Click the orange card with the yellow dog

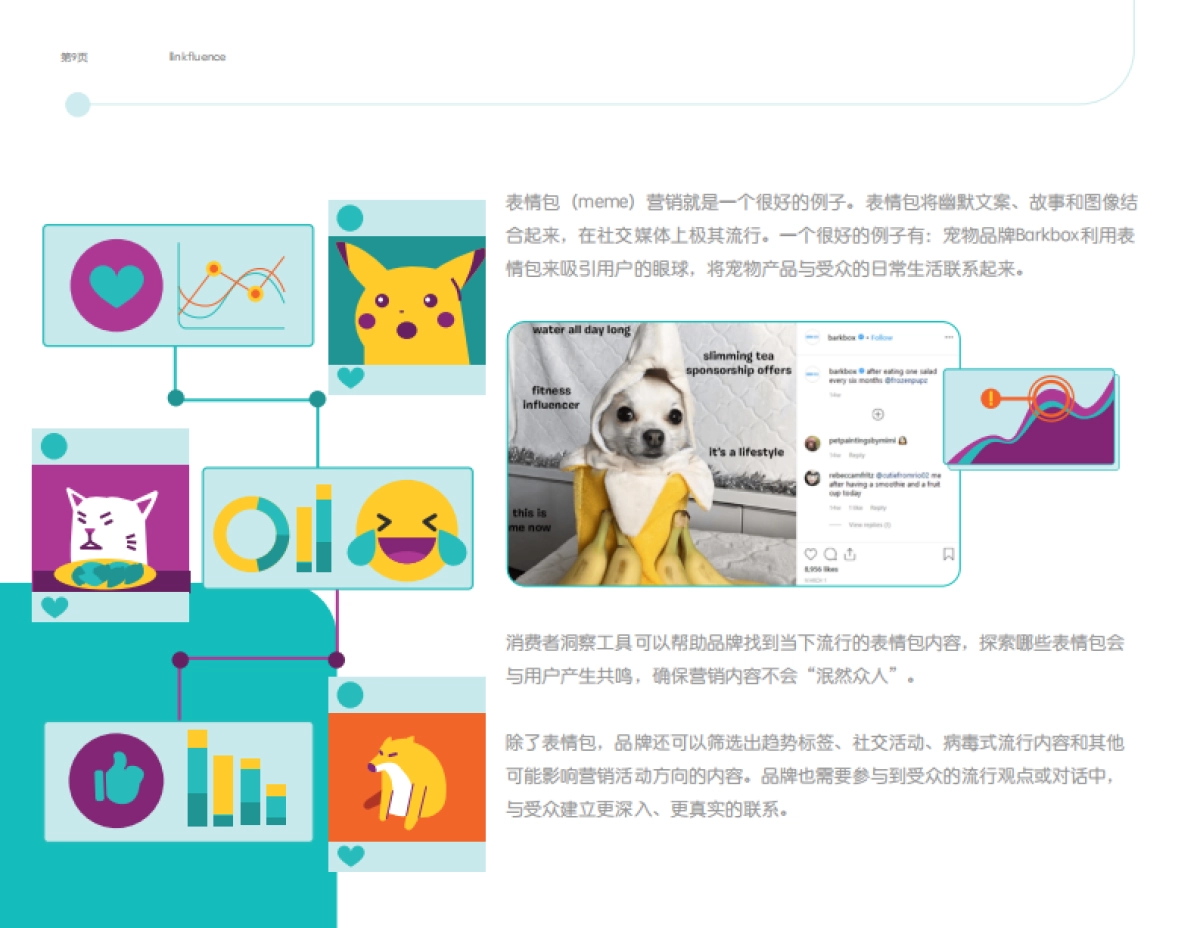point(407,777)
